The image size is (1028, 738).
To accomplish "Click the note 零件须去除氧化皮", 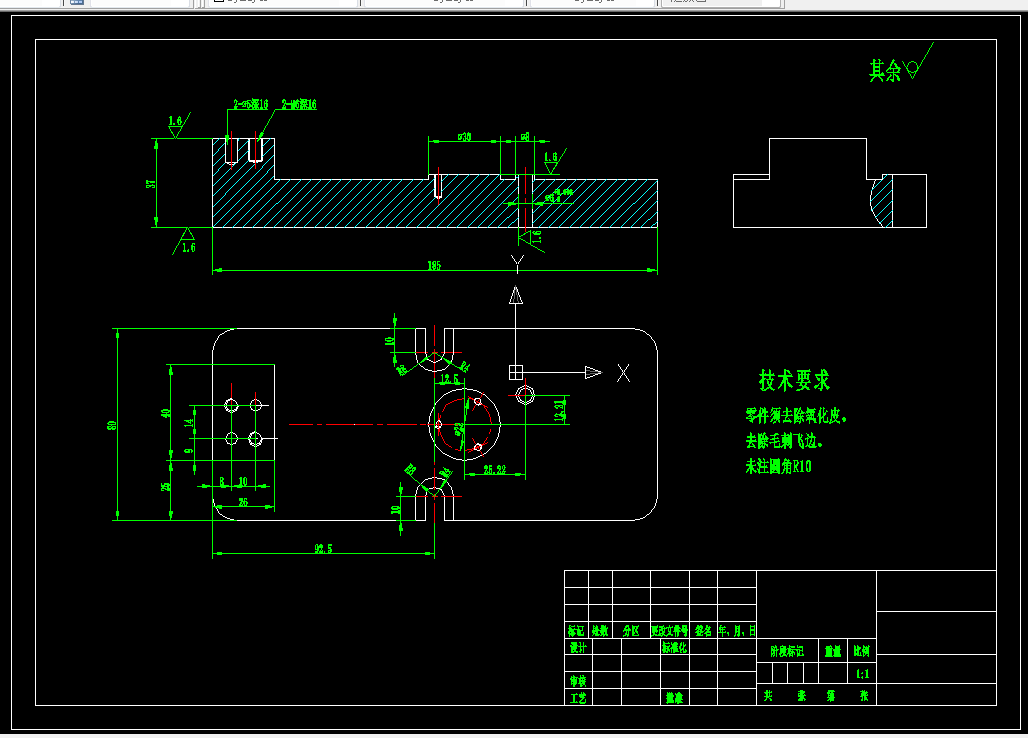I will click(x=796, y=416).
